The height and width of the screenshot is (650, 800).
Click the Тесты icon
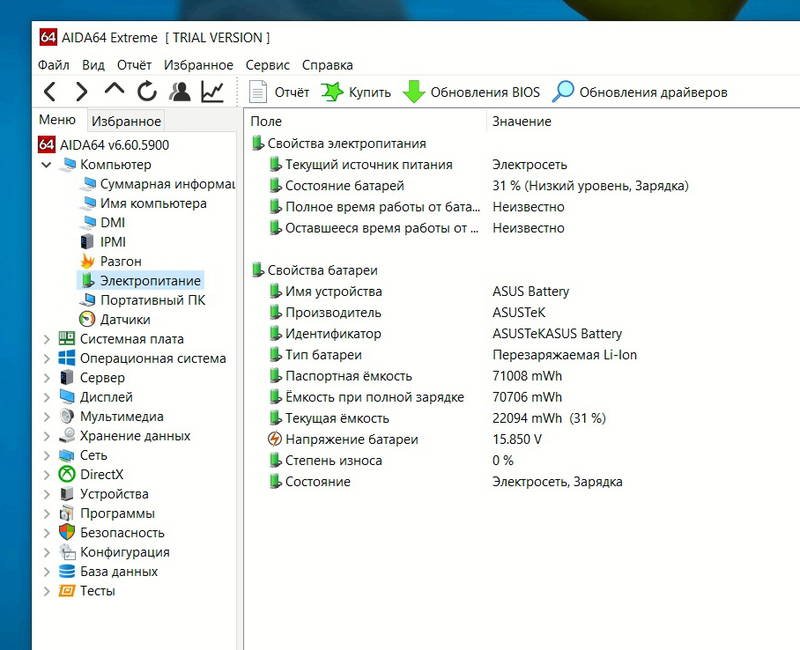click(67, 591)
